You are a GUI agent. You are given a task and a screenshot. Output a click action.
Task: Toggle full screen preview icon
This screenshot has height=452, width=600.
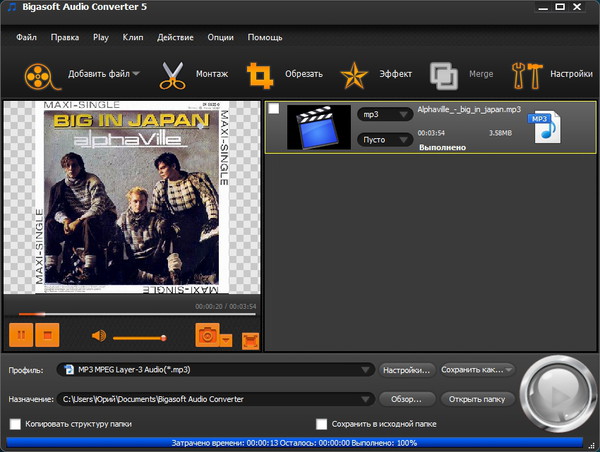click(x=250, y=339)
